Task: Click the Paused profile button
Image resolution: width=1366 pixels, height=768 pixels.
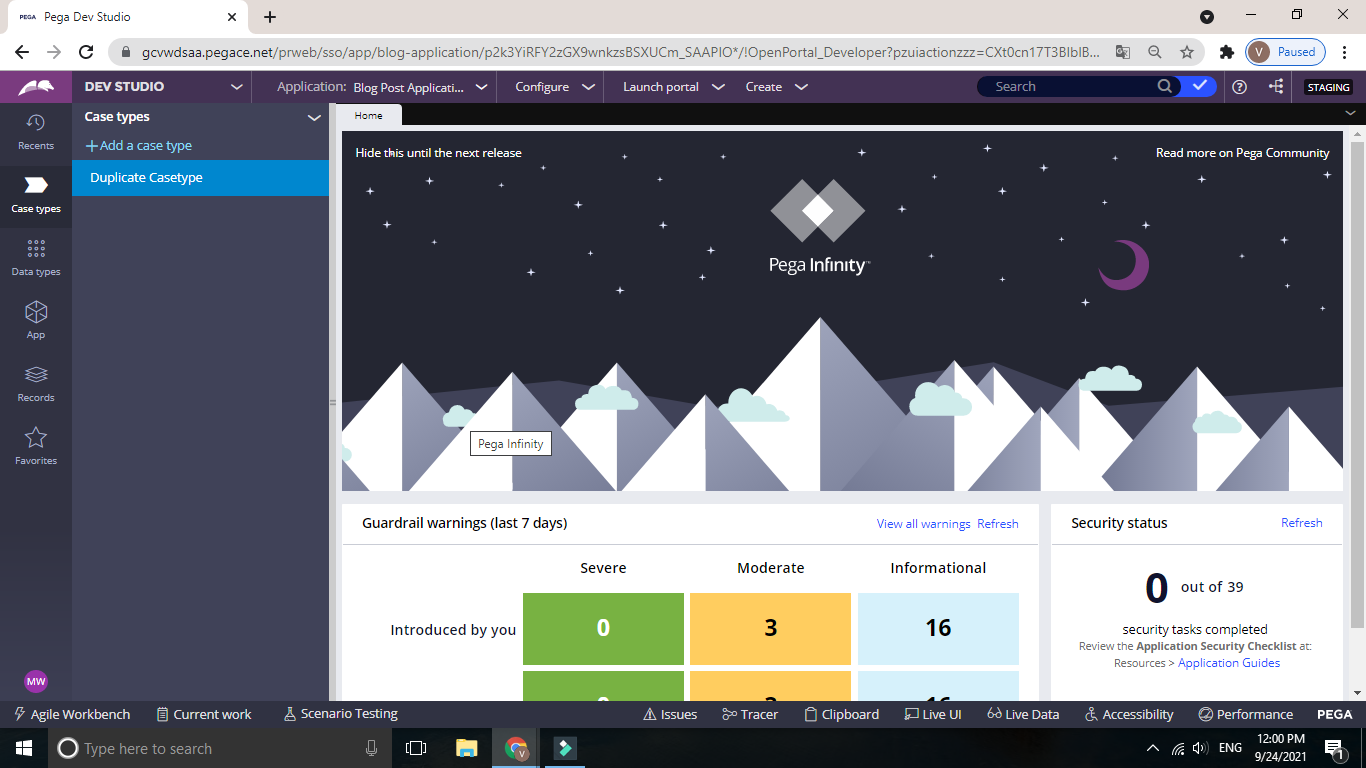Action: [1286, 52]
